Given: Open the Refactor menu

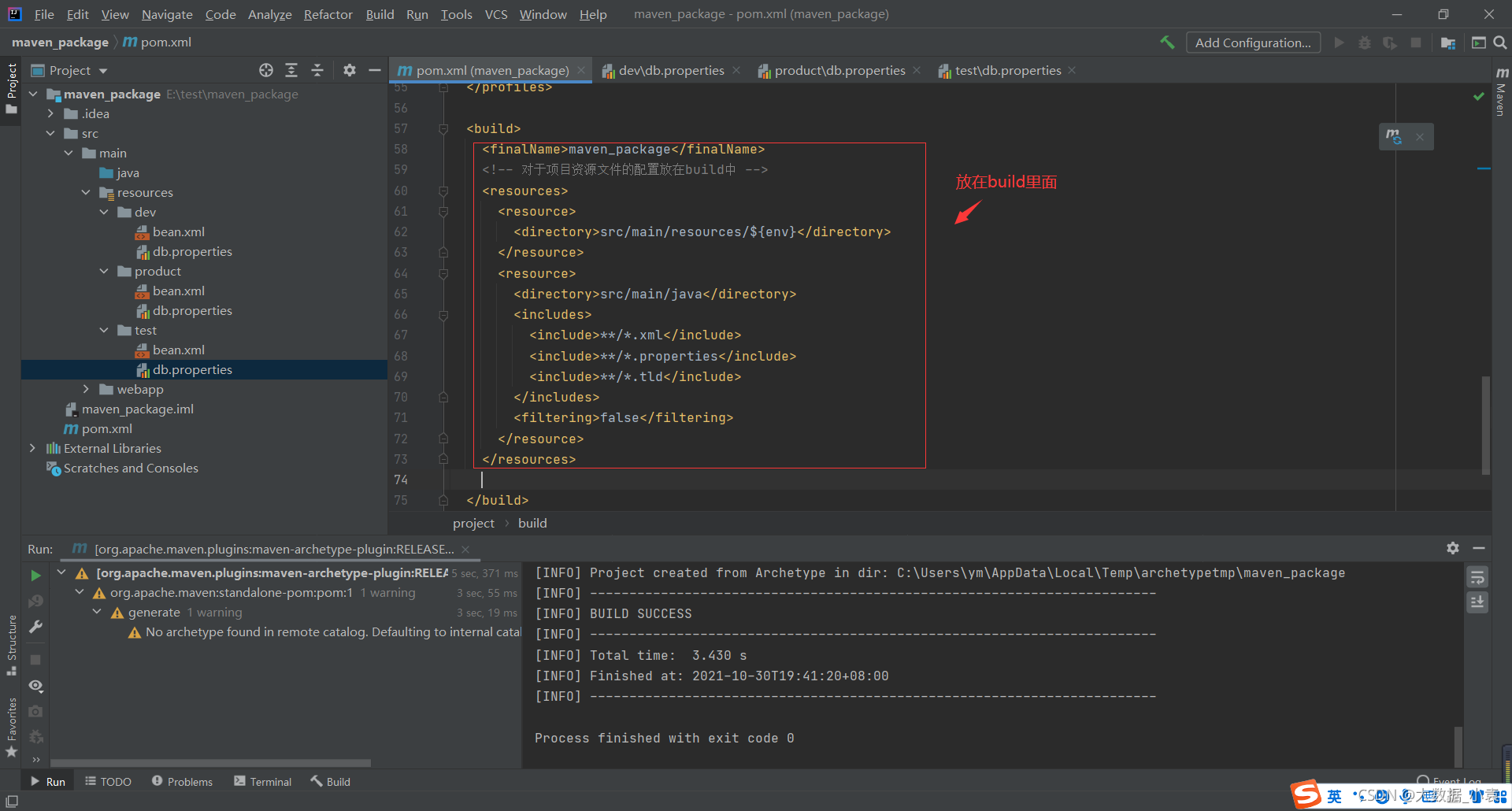Looking at the screenshot, I should [328, 14].
